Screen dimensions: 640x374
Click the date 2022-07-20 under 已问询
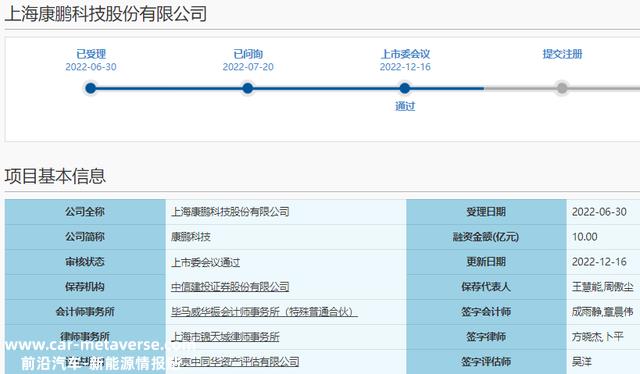click(248, 67)
